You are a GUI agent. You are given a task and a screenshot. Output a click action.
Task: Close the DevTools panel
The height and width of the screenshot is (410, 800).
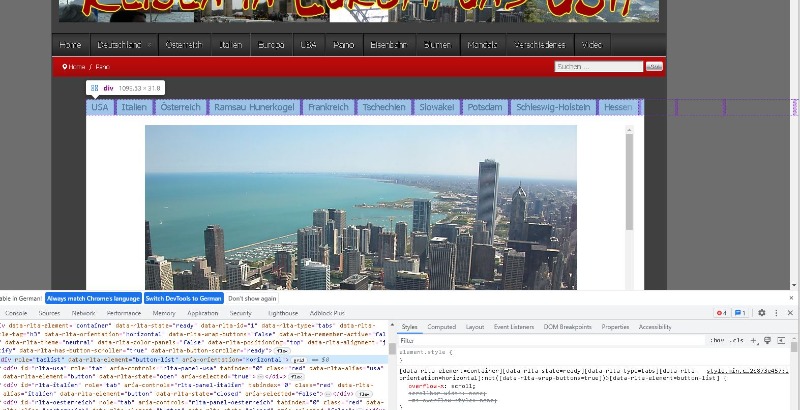pos(790,313)
